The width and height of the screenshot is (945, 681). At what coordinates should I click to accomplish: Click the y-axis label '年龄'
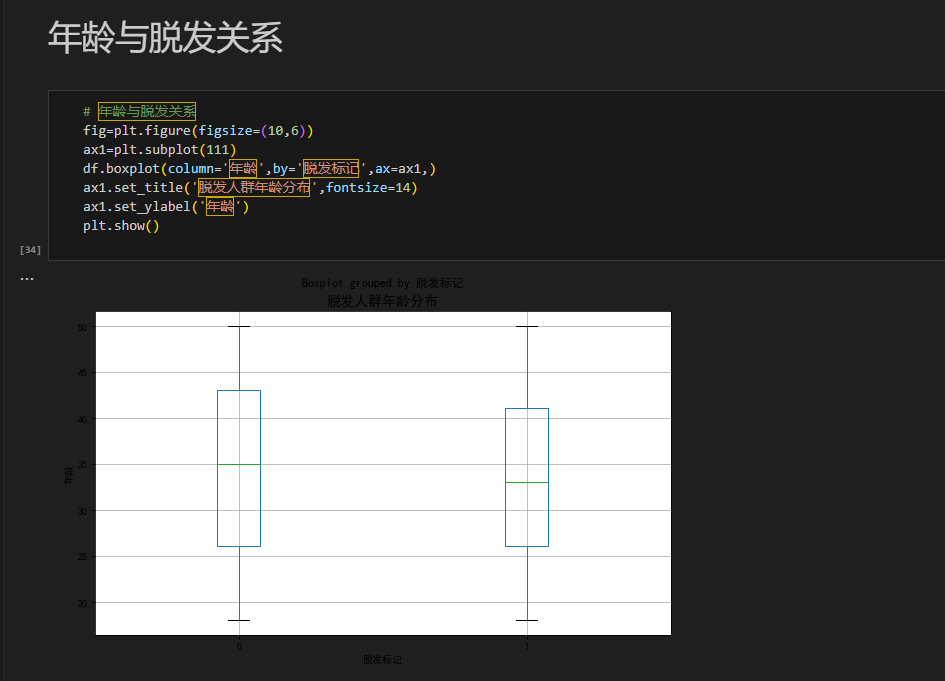coord(69,475)
